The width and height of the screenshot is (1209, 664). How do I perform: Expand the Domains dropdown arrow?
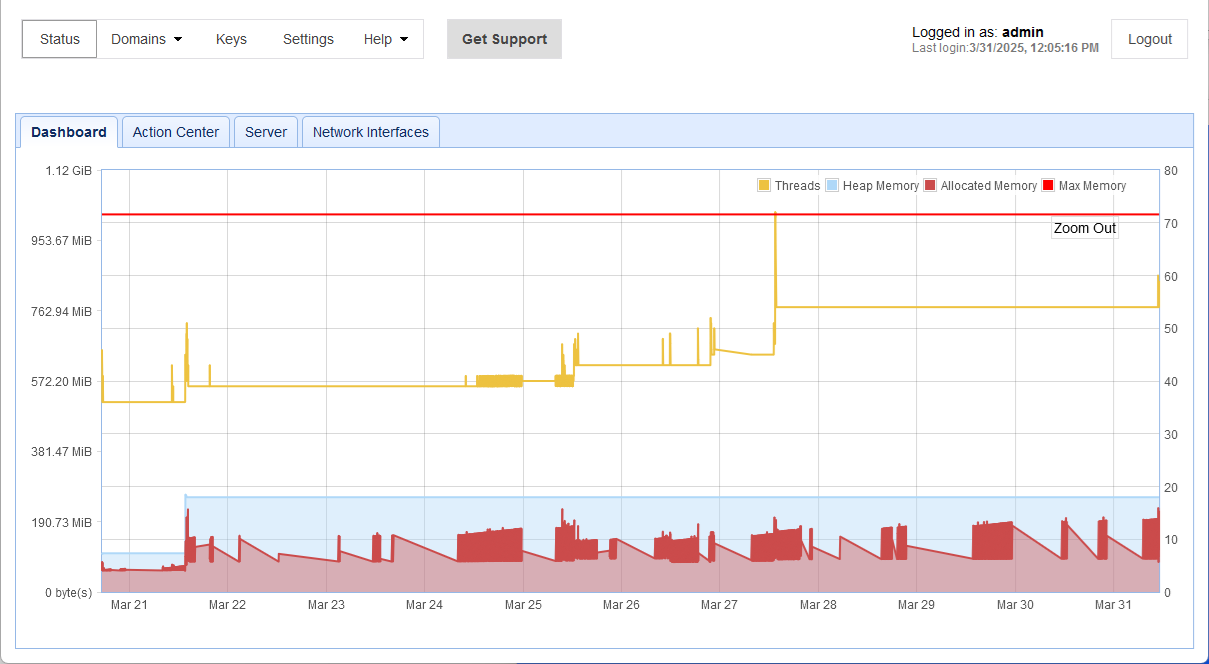pos(178,40)
